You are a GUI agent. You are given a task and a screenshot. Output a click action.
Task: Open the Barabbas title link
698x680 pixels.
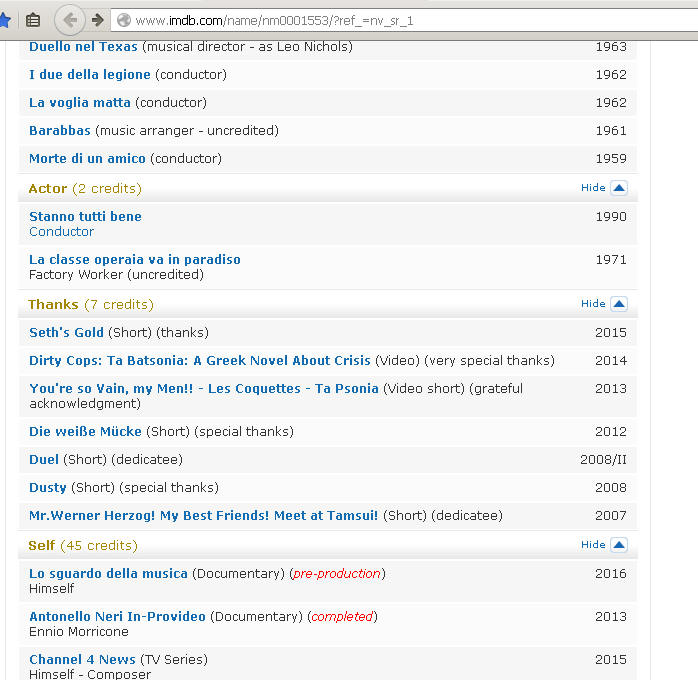(60, 131)
